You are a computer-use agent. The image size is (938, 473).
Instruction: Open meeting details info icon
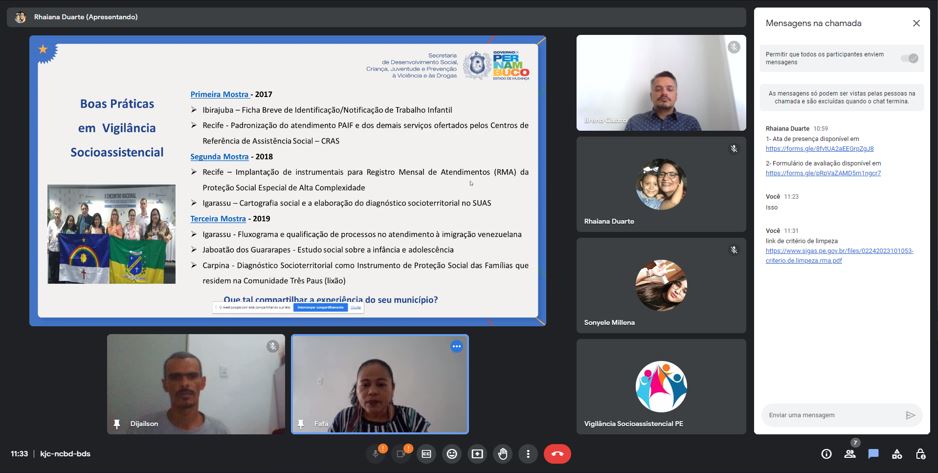tap(826, 454)
